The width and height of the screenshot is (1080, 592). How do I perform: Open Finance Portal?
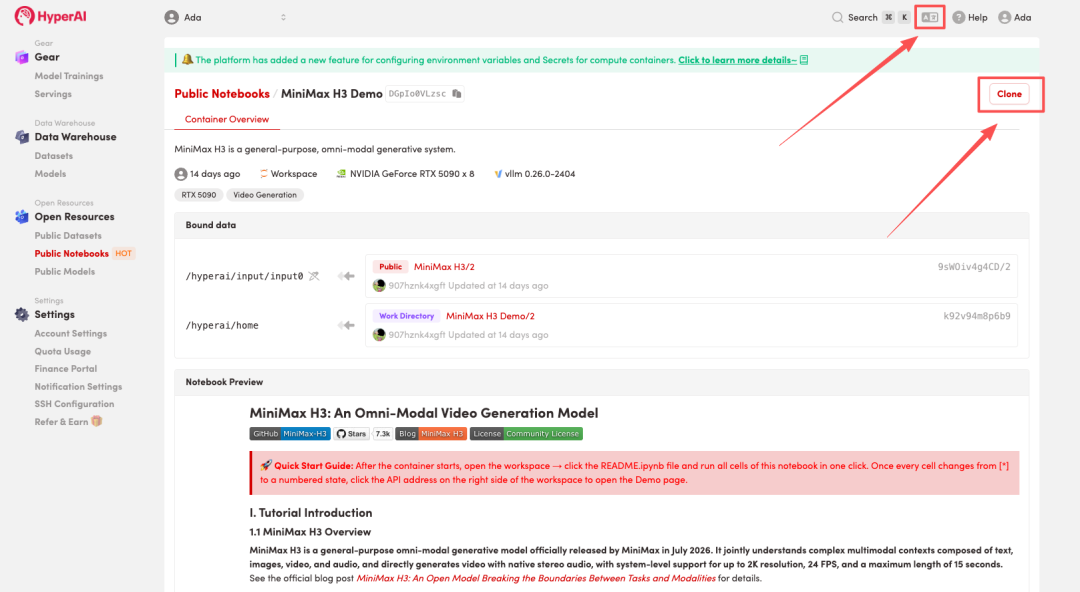click(x=66, y=369)
